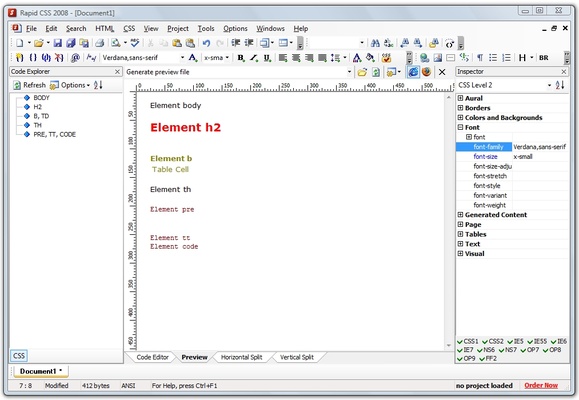Click the CSS checker icon
Image resolution: width=579 pixels, height=400 pixels.
[x=386, y=58]
